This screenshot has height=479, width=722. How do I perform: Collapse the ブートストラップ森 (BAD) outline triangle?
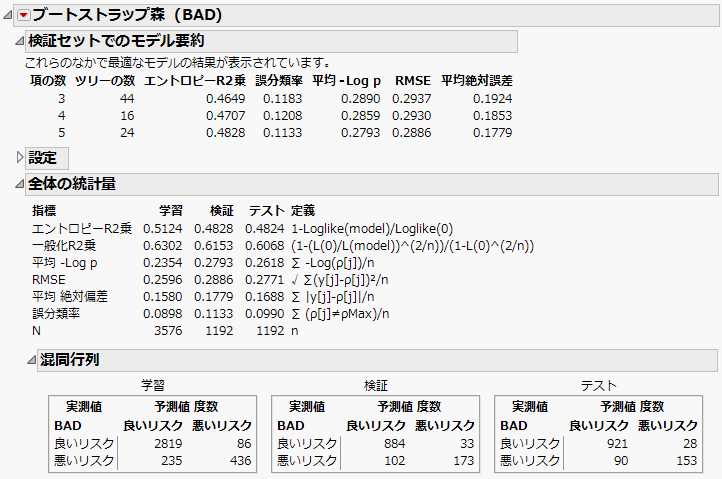10,15
